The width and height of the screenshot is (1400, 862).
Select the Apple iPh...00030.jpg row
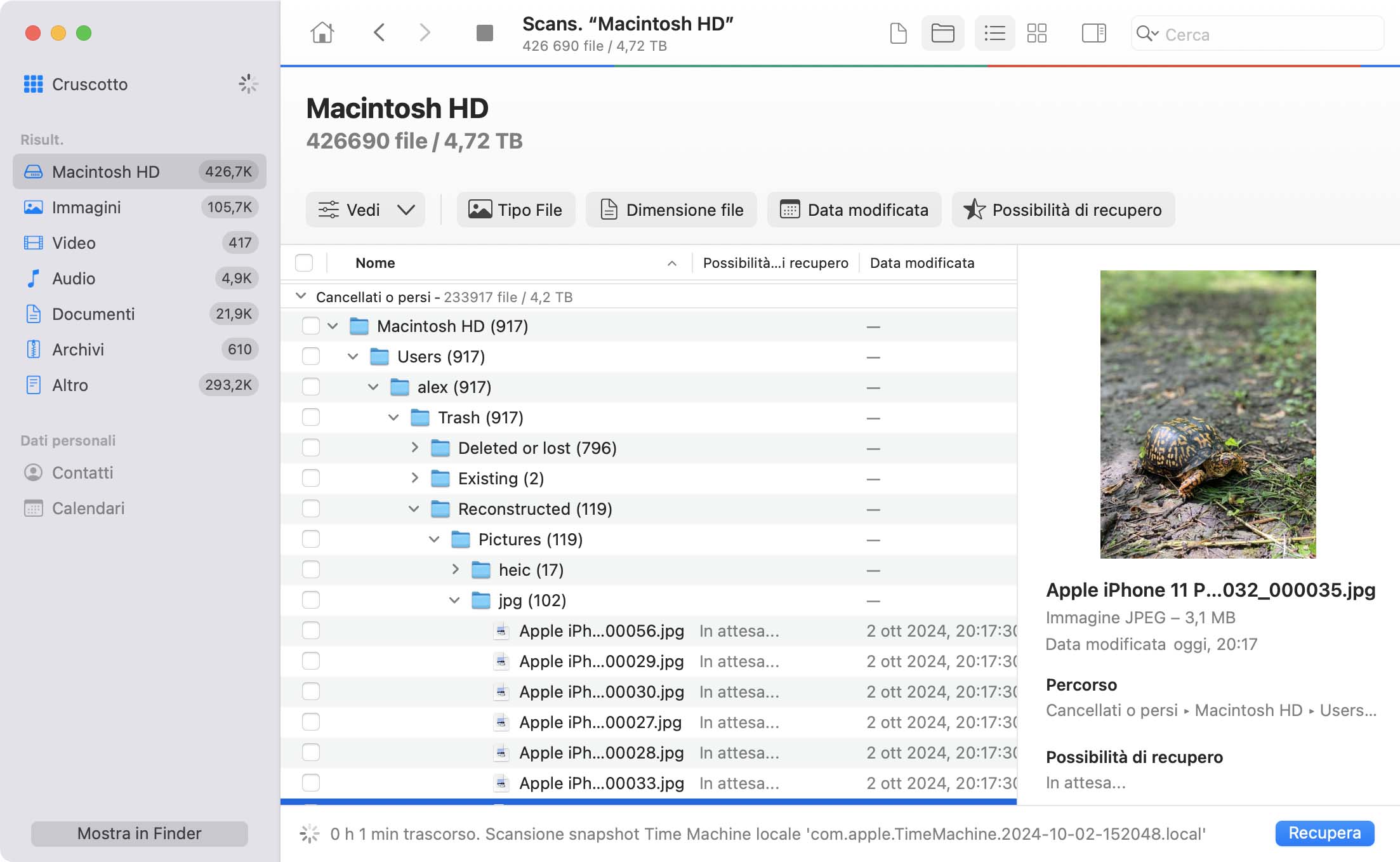pos(649,692)
